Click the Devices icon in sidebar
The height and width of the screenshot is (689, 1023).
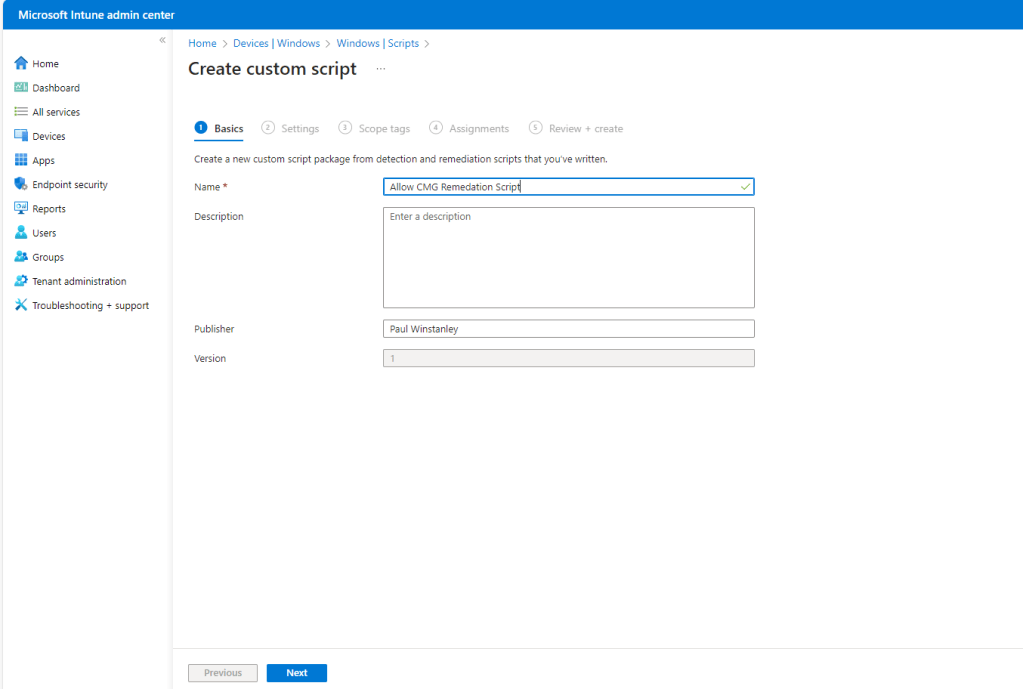(21, 136)
